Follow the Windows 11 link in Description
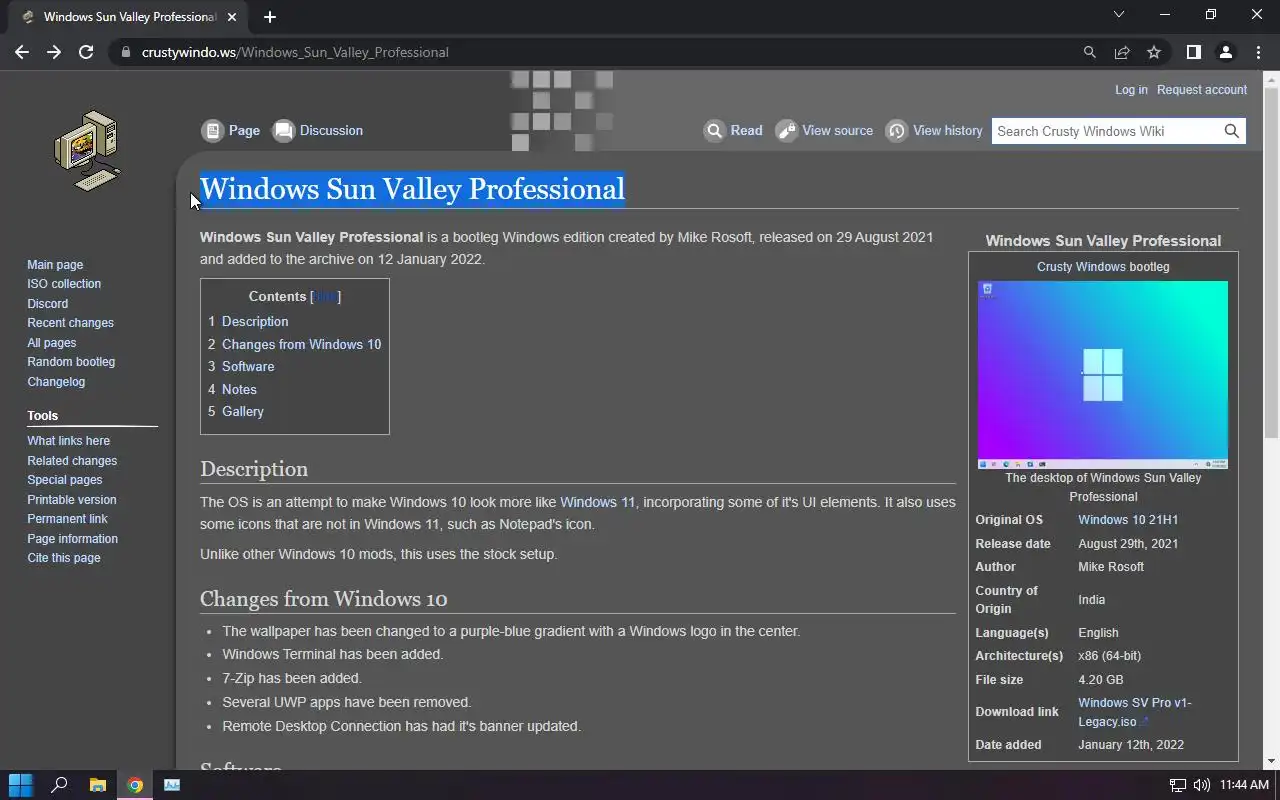 tap(597, 502)
